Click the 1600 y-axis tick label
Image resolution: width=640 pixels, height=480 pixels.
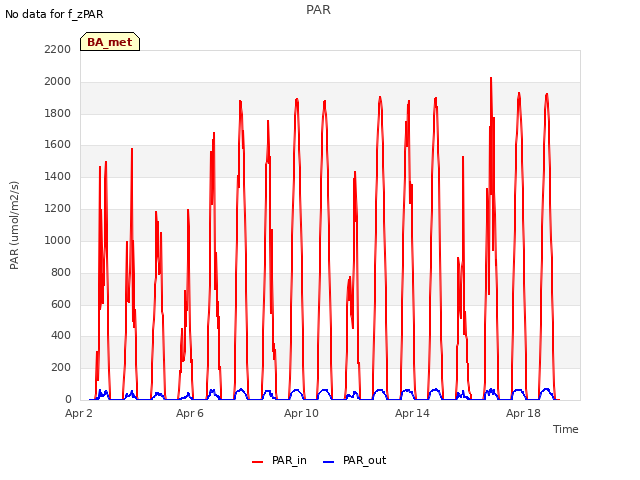58,144
